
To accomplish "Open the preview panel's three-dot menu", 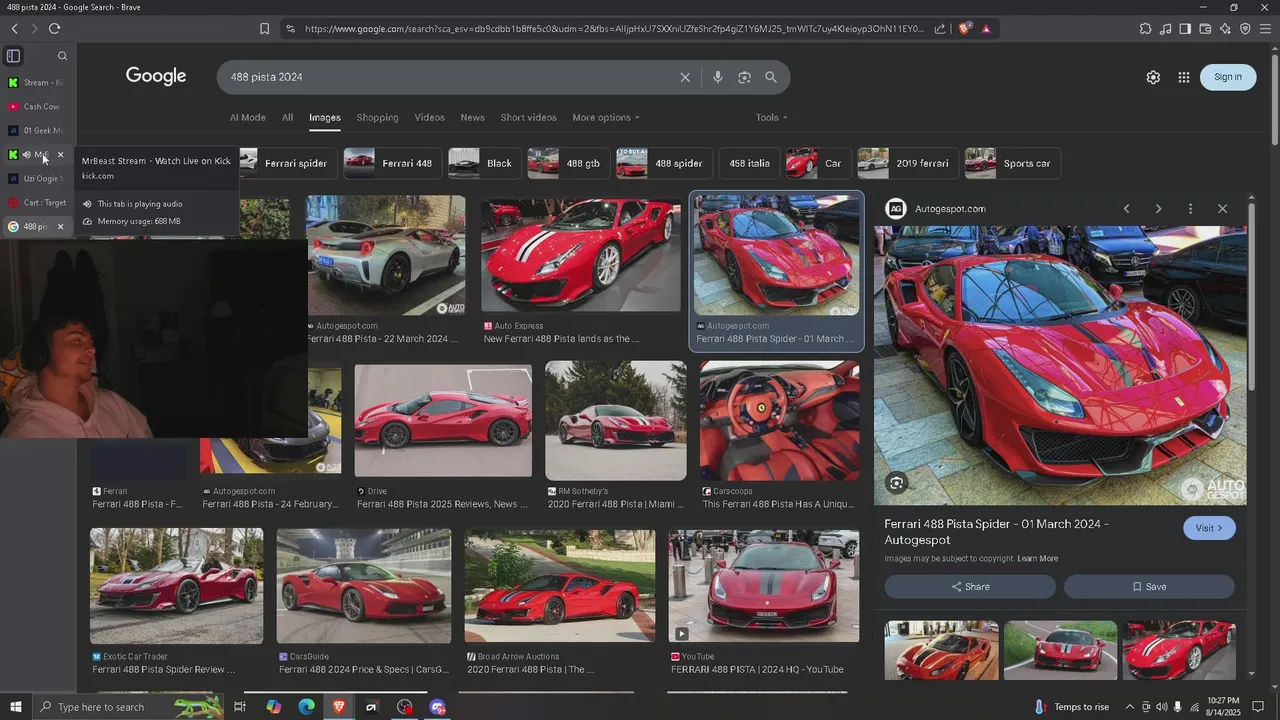I will tap(1190, 209).
